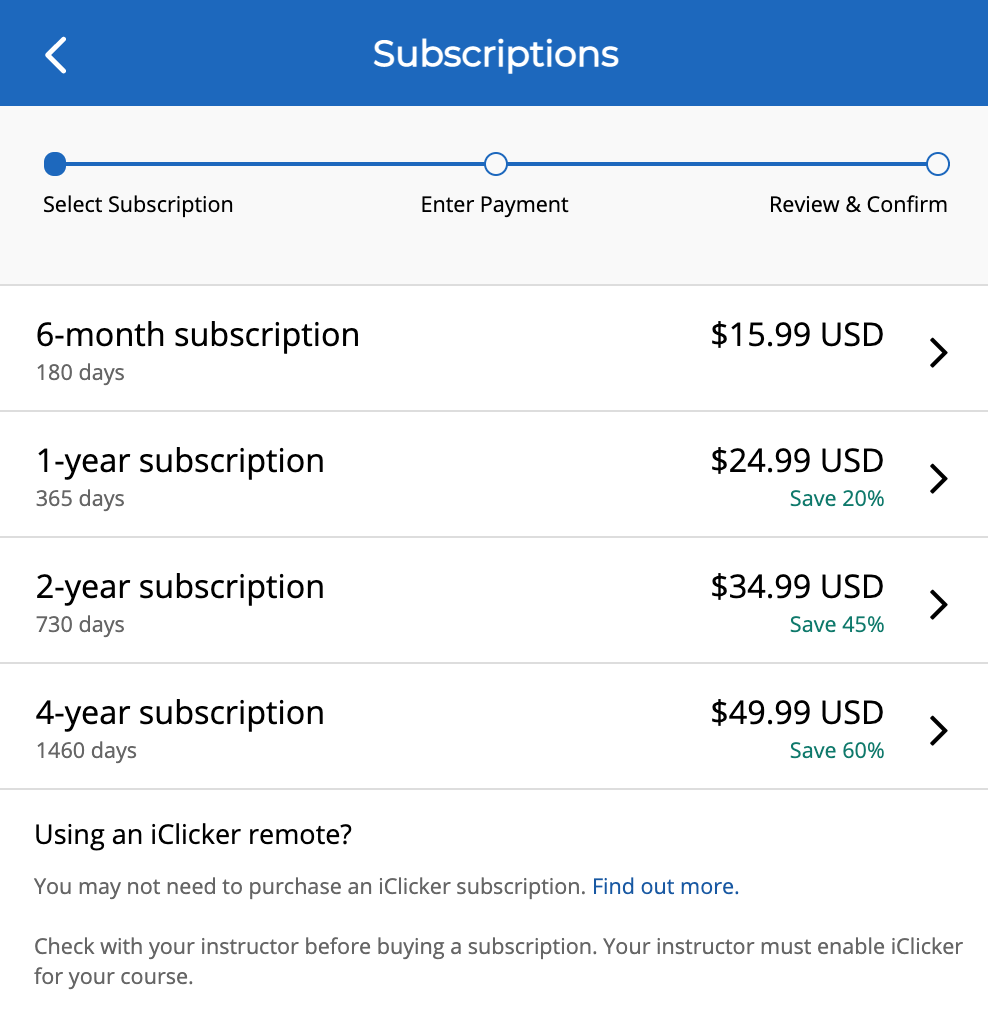Click the Enter Payment step label
Screen dimensions: 988x1034
pyautogui.click(x=494, y=204)
